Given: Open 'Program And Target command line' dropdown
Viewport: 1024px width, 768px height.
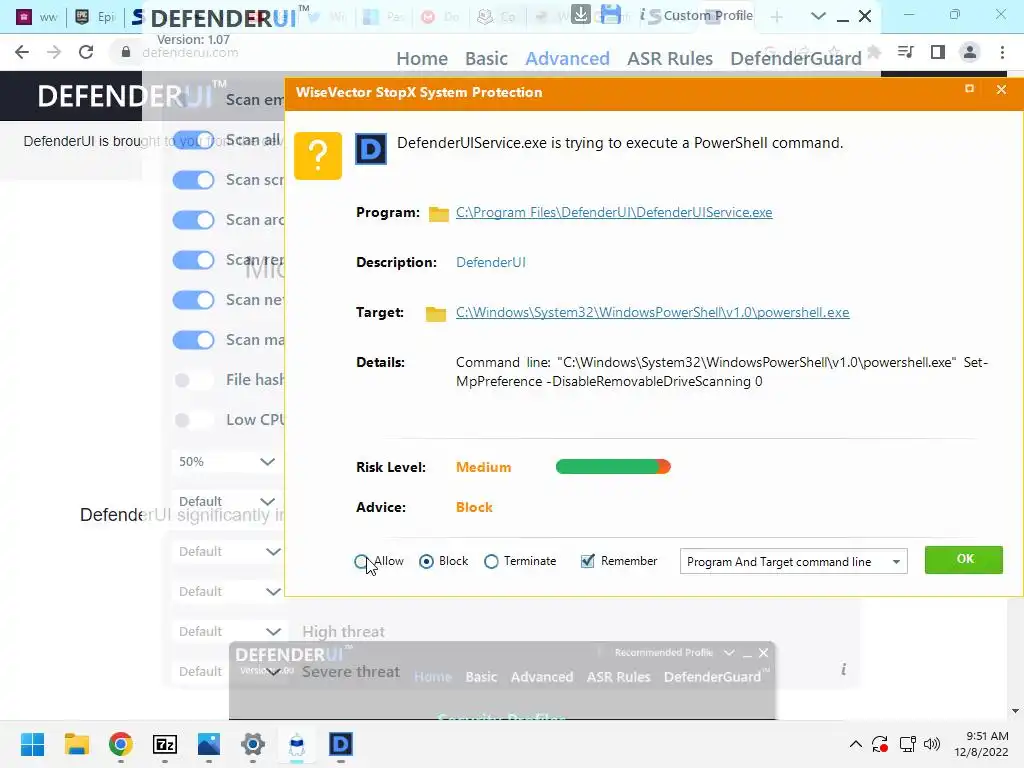Looking at the screenshot, I should point(793,562).
